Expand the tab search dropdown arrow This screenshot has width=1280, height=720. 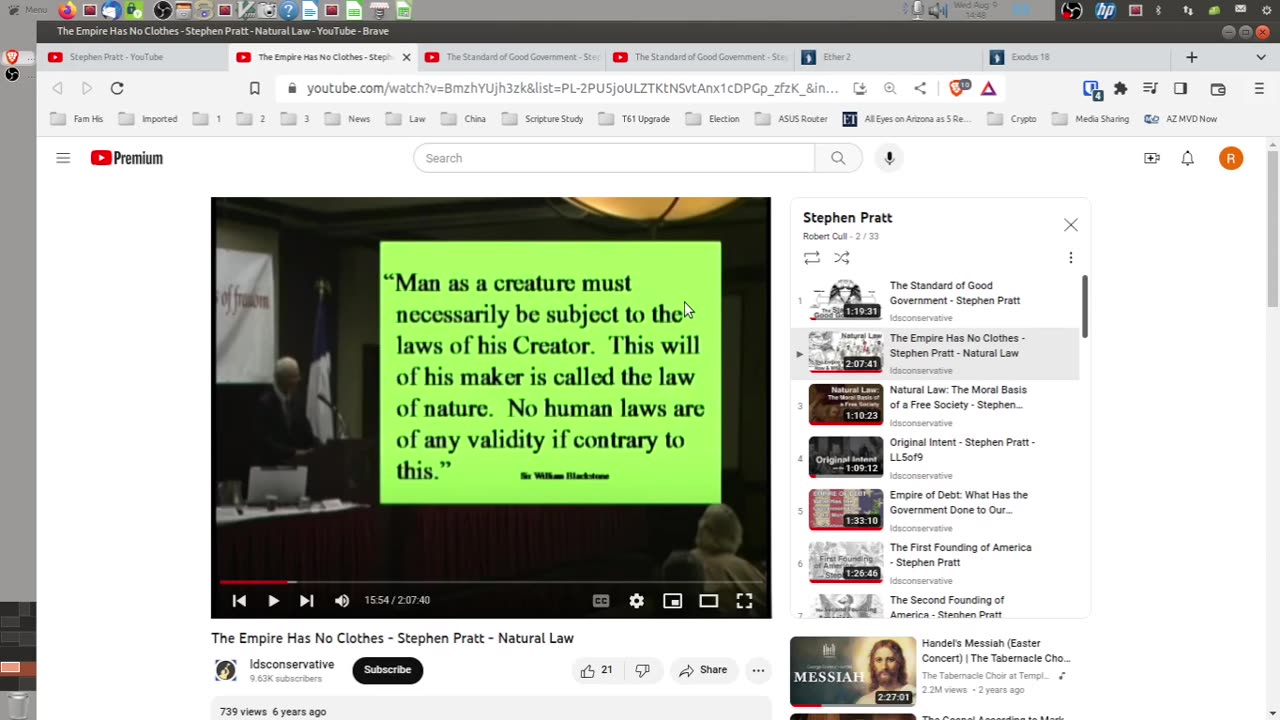(x=1260, y=57)
